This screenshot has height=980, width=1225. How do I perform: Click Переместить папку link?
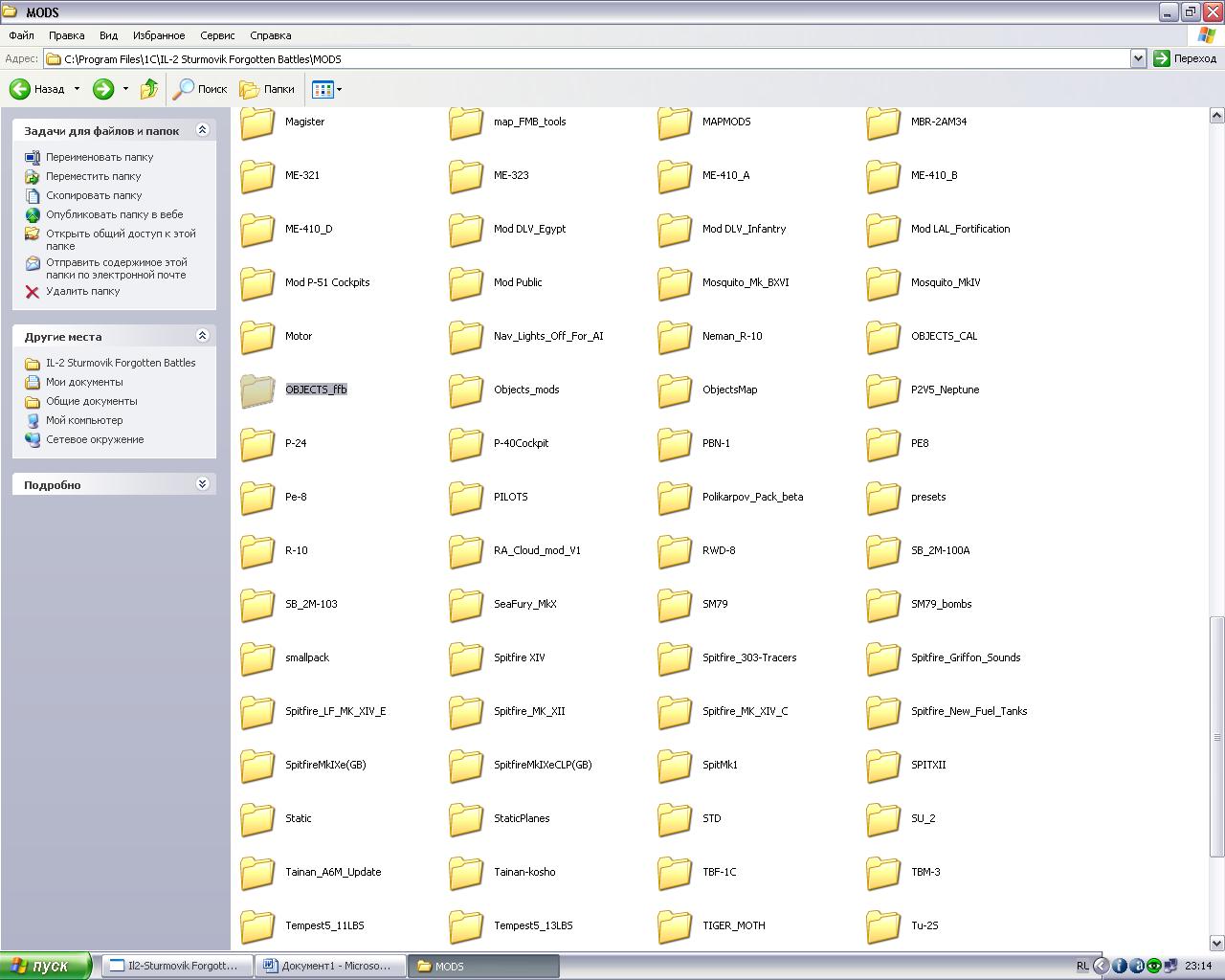94,176
